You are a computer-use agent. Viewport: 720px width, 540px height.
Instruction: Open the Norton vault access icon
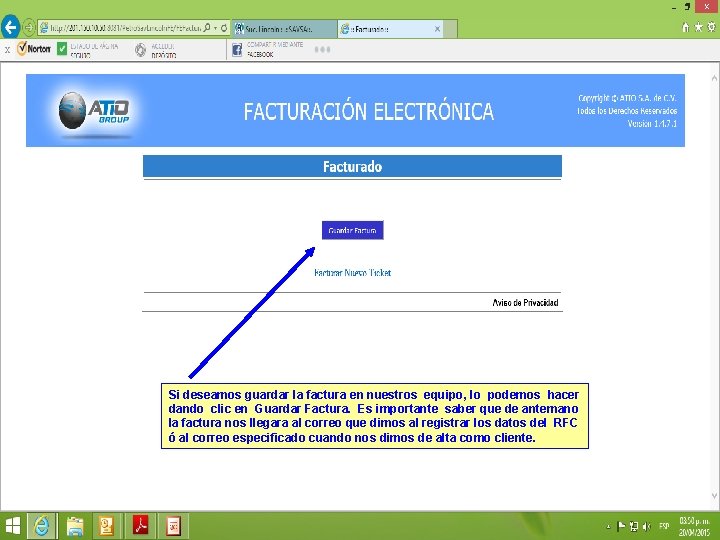[141, 50]
